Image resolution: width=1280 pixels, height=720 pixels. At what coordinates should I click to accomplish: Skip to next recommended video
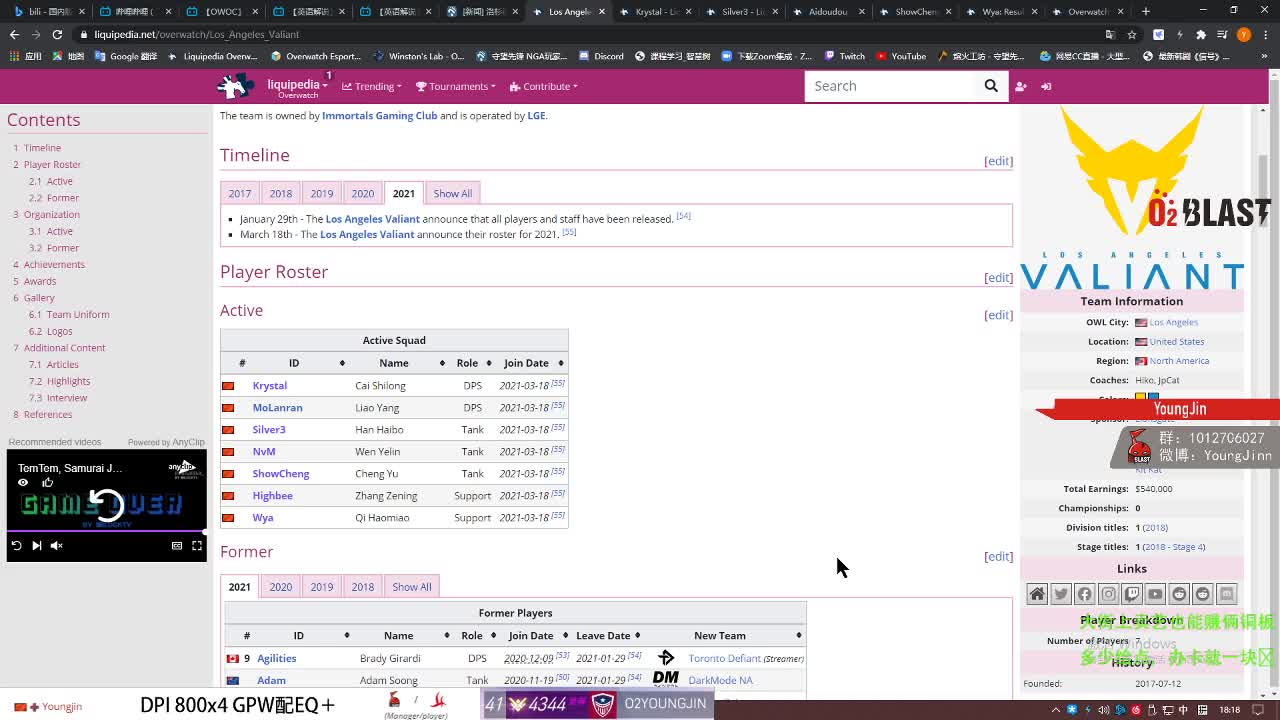[x=36, y=545]
